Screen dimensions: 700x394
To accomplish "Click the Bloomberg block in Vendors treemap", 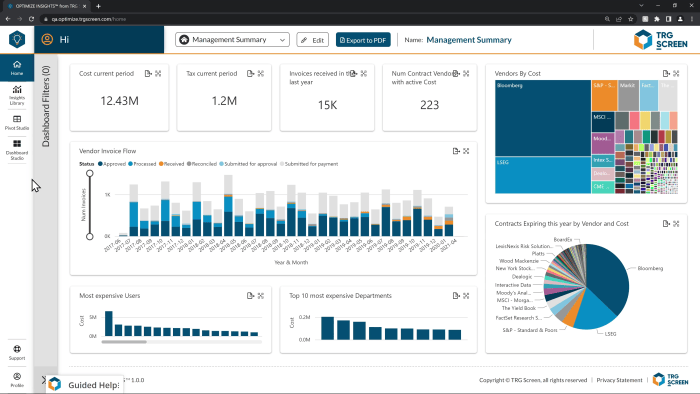I will click(x=543, y=118).
